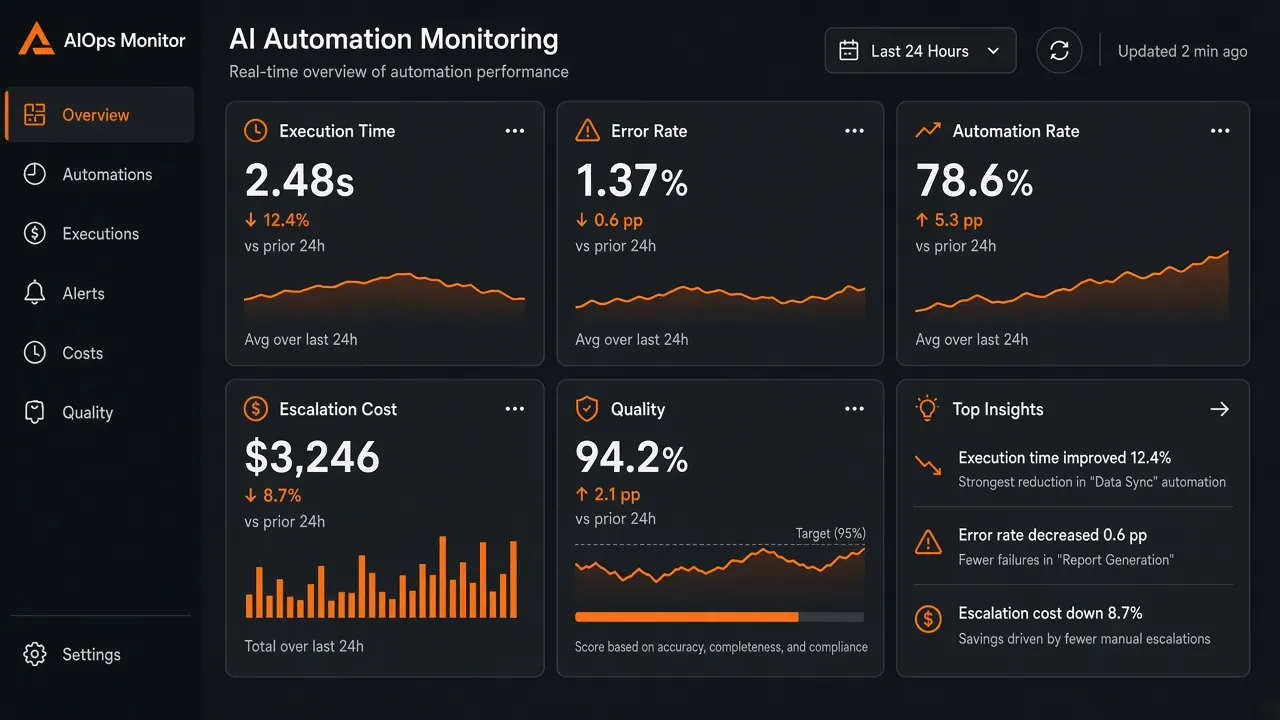Screen dimensions: 1280x720
Task: Click the AI Automation Monitoring page title
Action: coord(394,39)
